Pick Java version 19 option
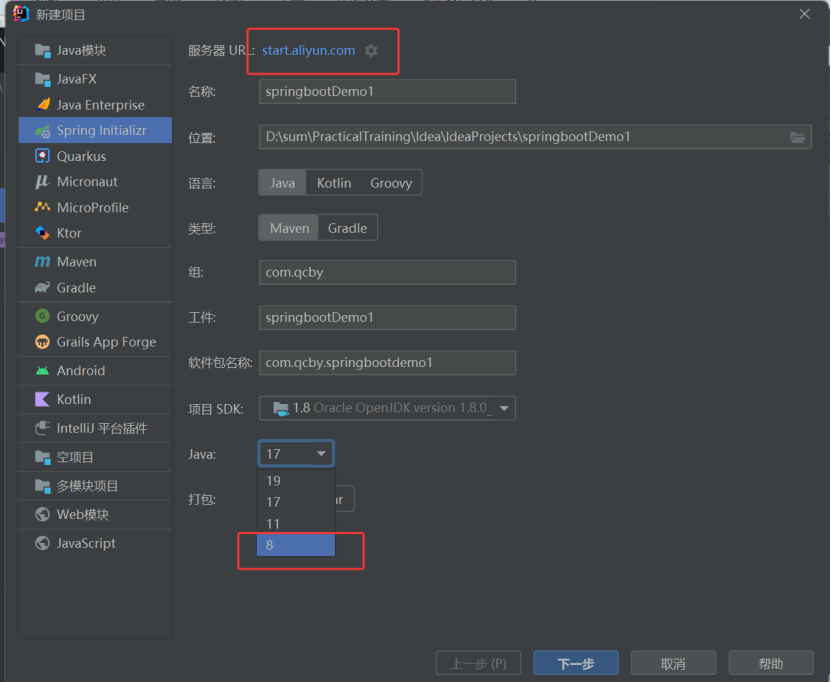831x683 pixels. coord(296,481)
